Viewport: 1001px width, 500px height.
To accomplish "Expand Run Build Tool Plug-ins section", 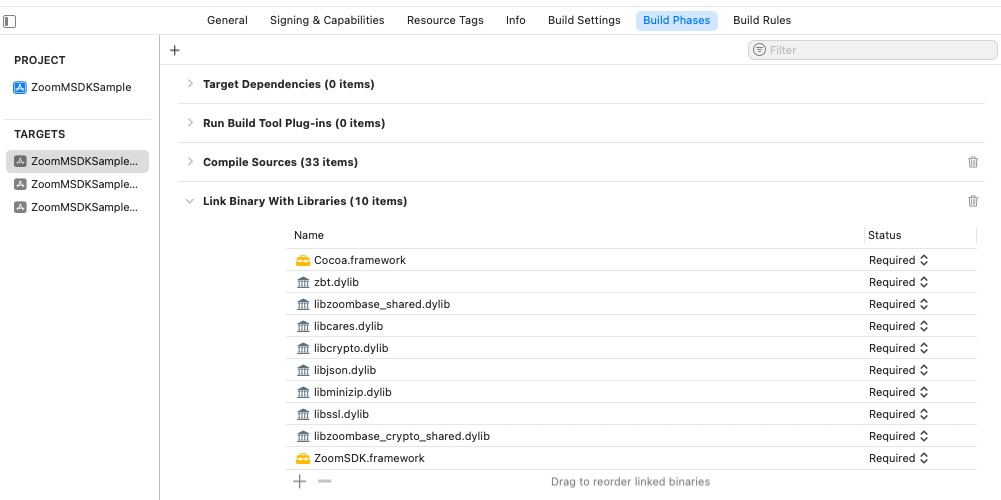I will 190,123.
